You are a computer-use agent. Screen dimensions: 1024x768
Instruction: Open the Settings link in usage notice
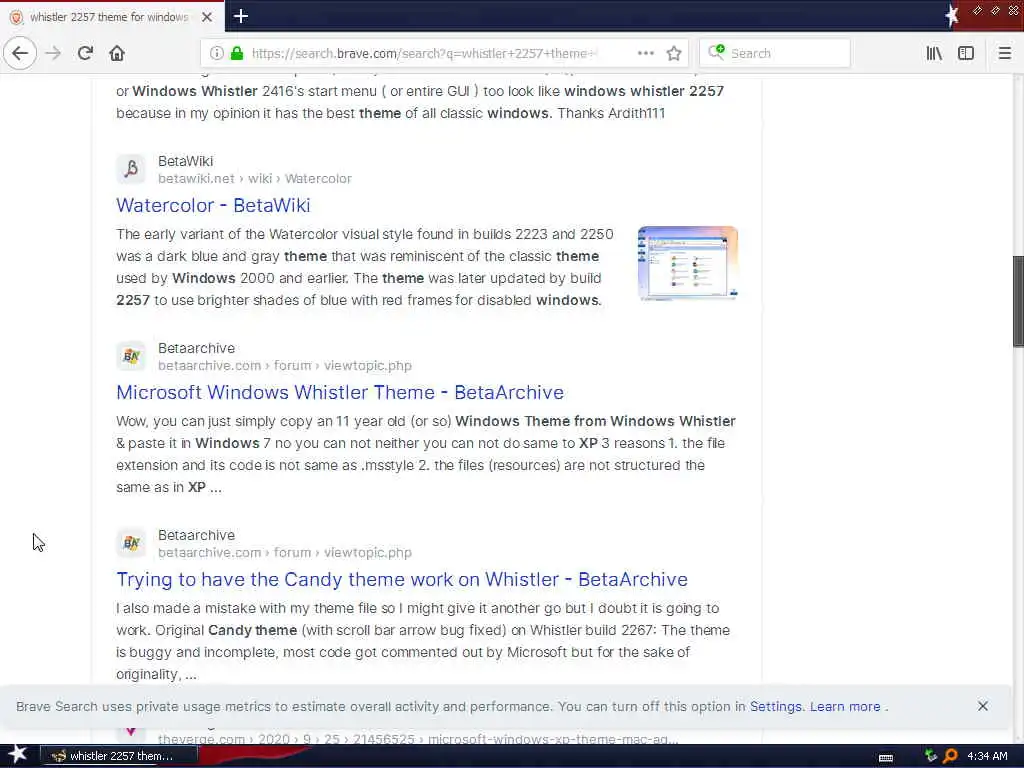[x=775, y=707]
